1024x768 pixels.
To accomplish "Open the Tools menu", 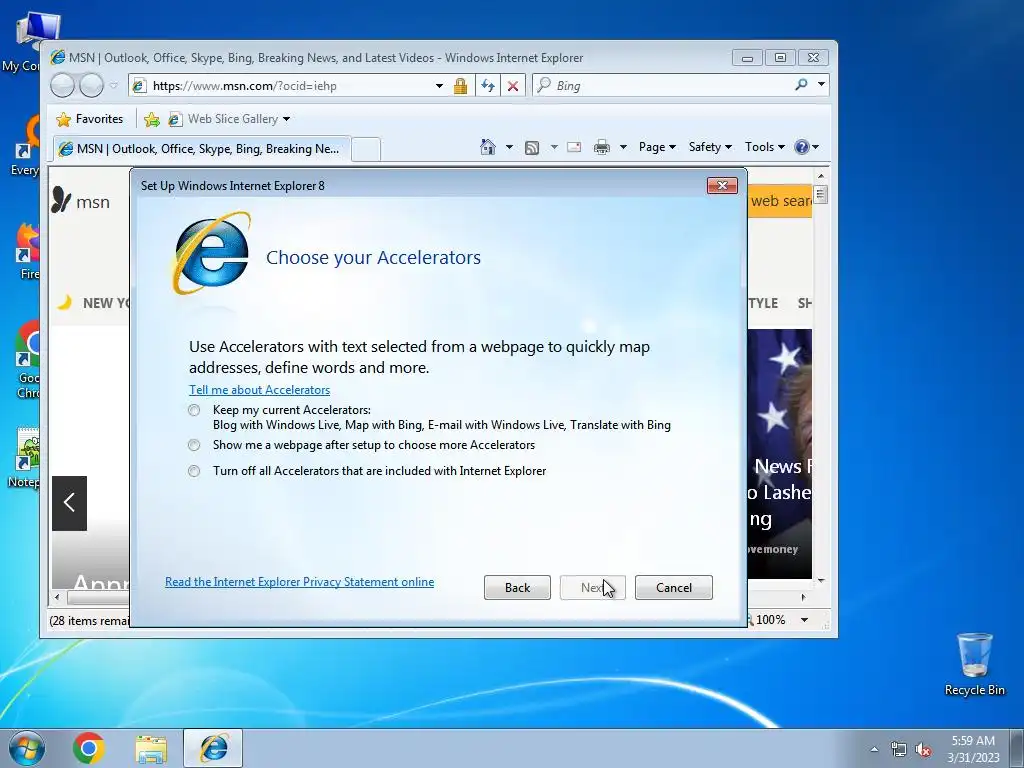I will pos(765,147).
